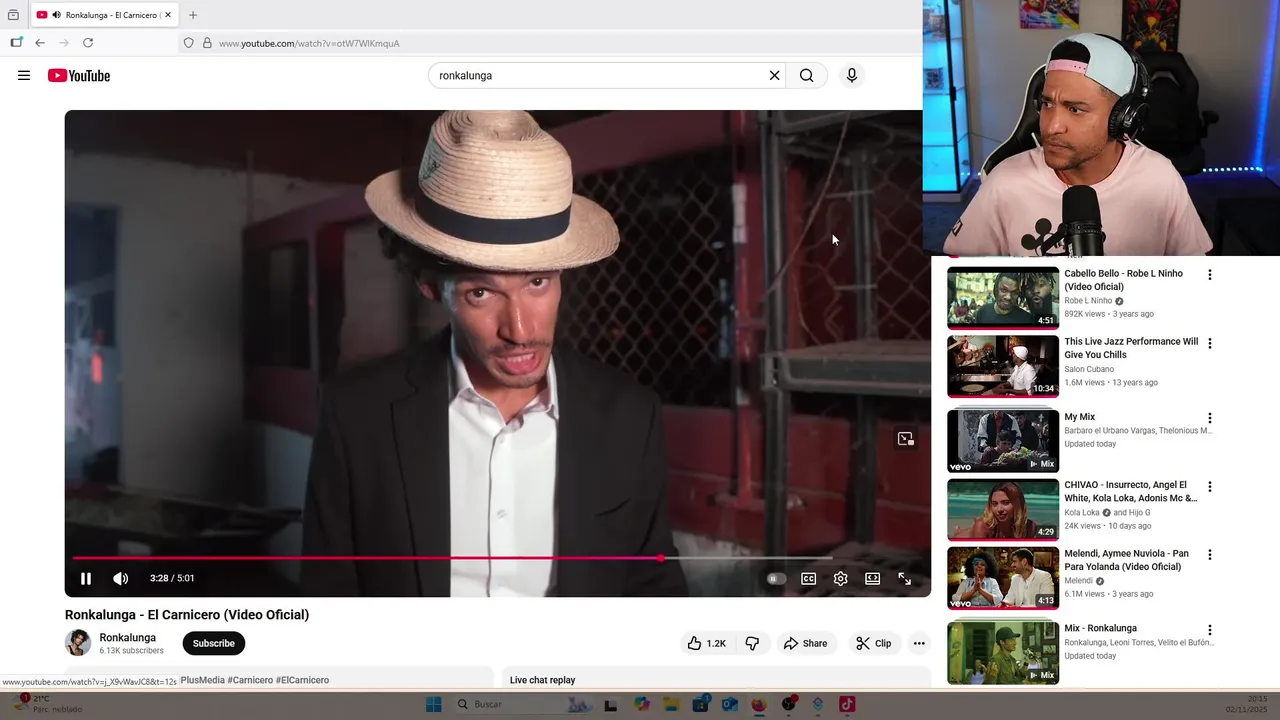Open options menu for Mix - Ronkalunga
This screenshot has width=1280, height=720.
click(1209, 630)
